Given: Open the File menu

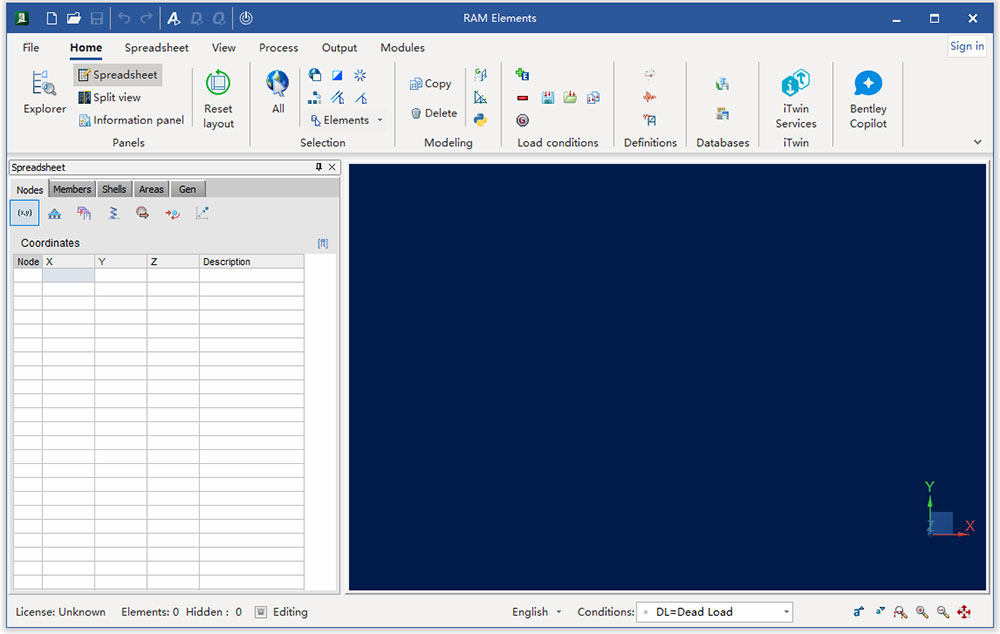Looking at the screenshot, I should point(31,48).
